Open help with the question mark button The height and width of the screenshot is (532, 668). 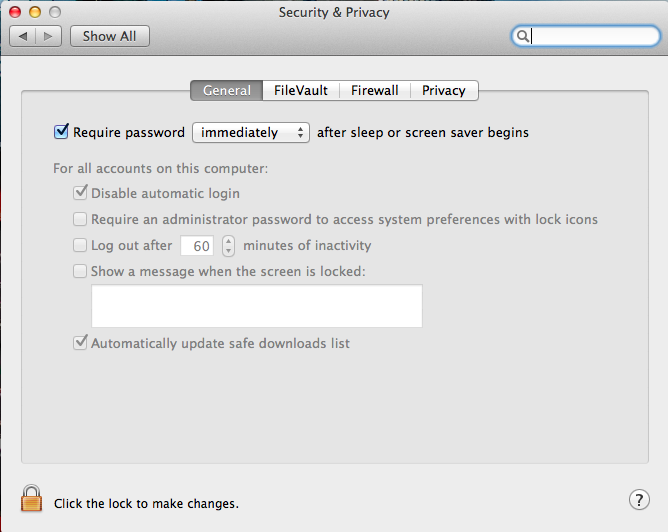coord(639,499)
